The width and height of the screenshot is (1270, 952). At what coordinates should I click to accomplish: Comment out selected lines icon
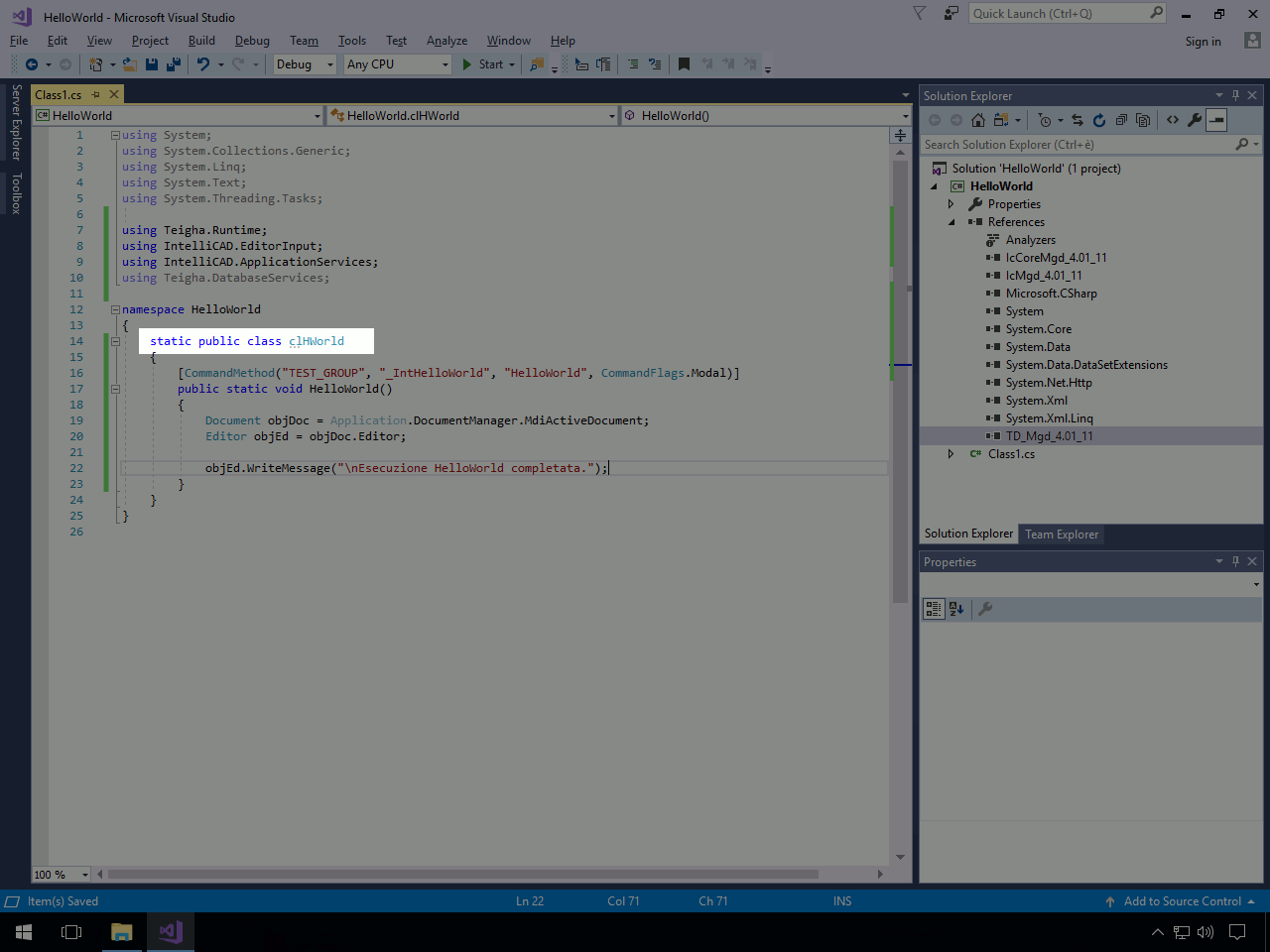point(633,64)
